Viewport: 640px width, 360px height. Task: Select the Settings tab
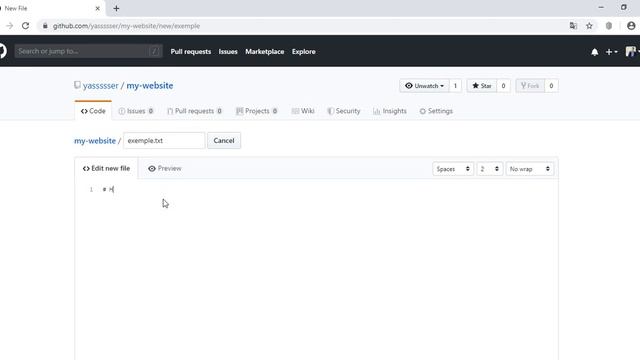point(436,111)
